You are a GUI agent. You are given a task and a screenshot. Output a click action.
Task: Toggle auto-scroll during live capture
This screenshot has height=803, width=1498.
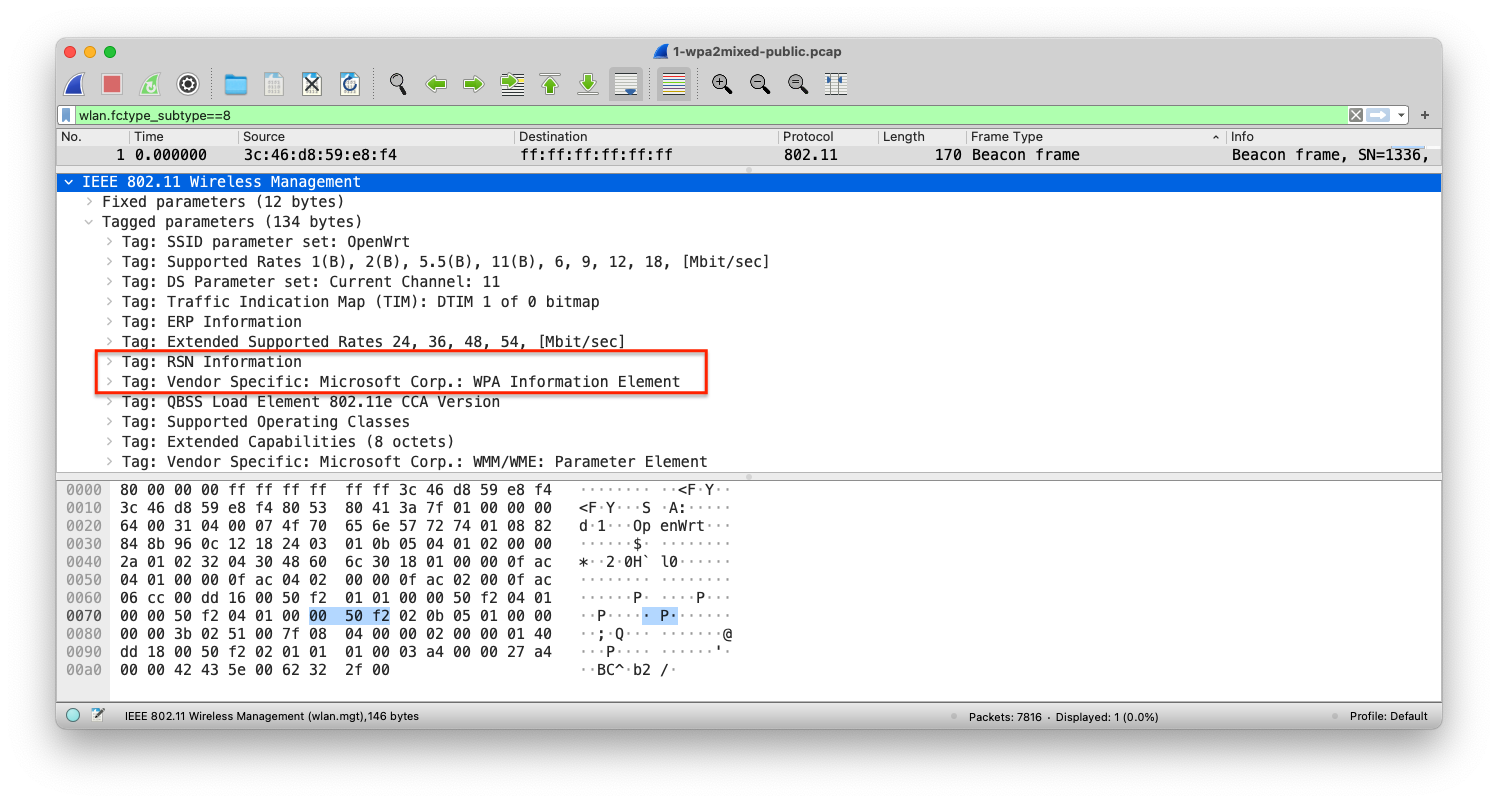click(626, 84)
